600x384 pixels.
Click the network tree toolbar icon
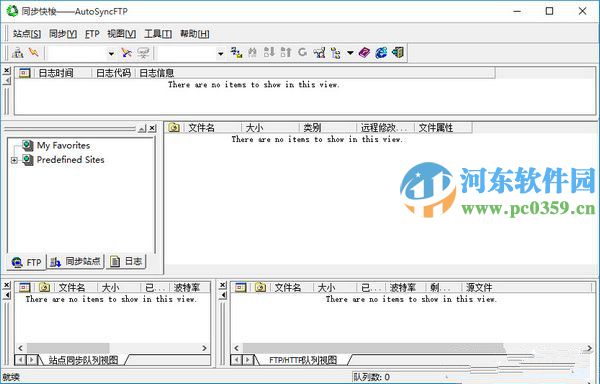(319, 52)
